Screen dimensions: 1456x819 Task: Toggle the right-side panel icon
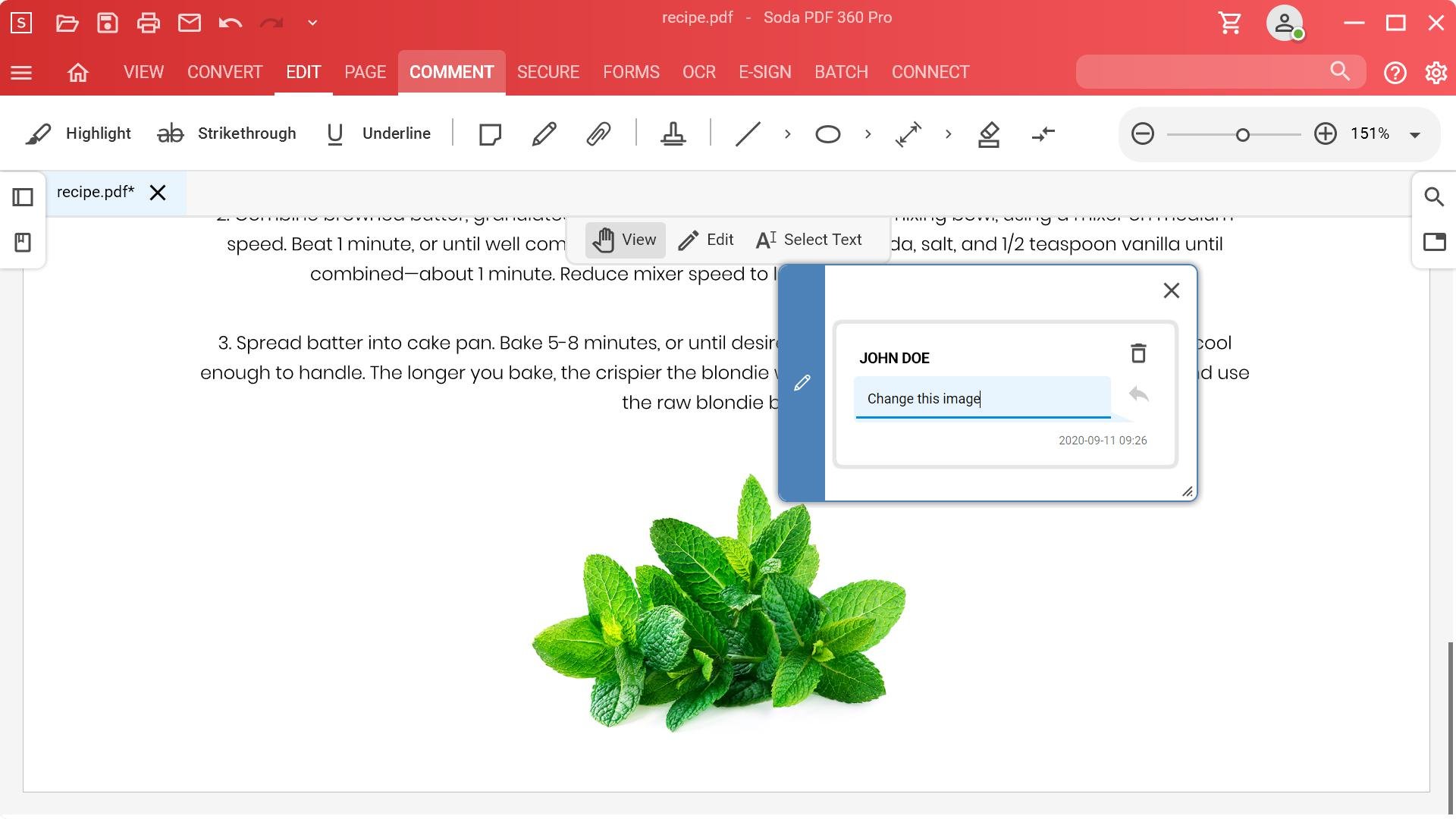point(1433,242)
